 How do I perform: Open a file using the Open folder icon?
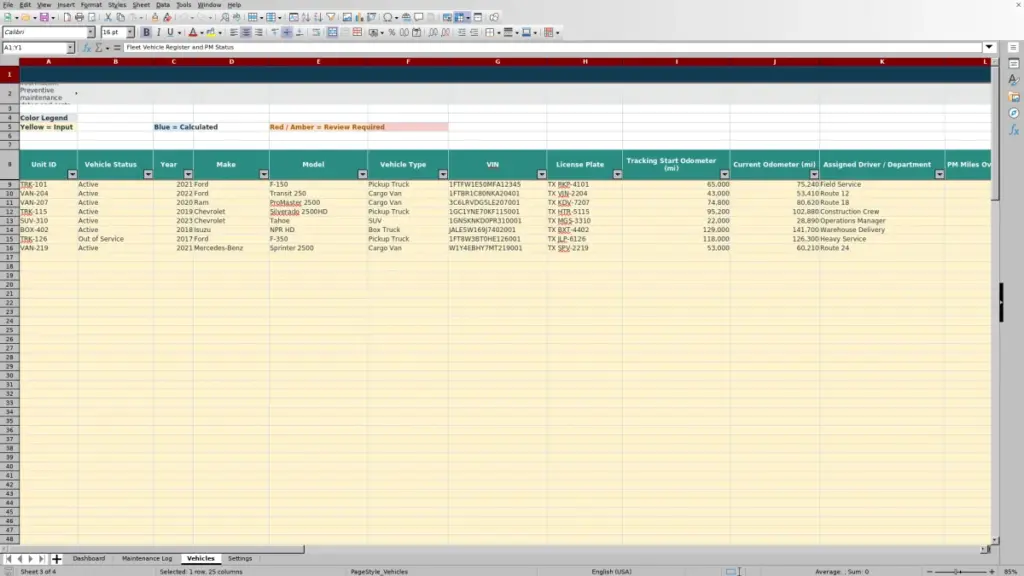tap(25, 17)
